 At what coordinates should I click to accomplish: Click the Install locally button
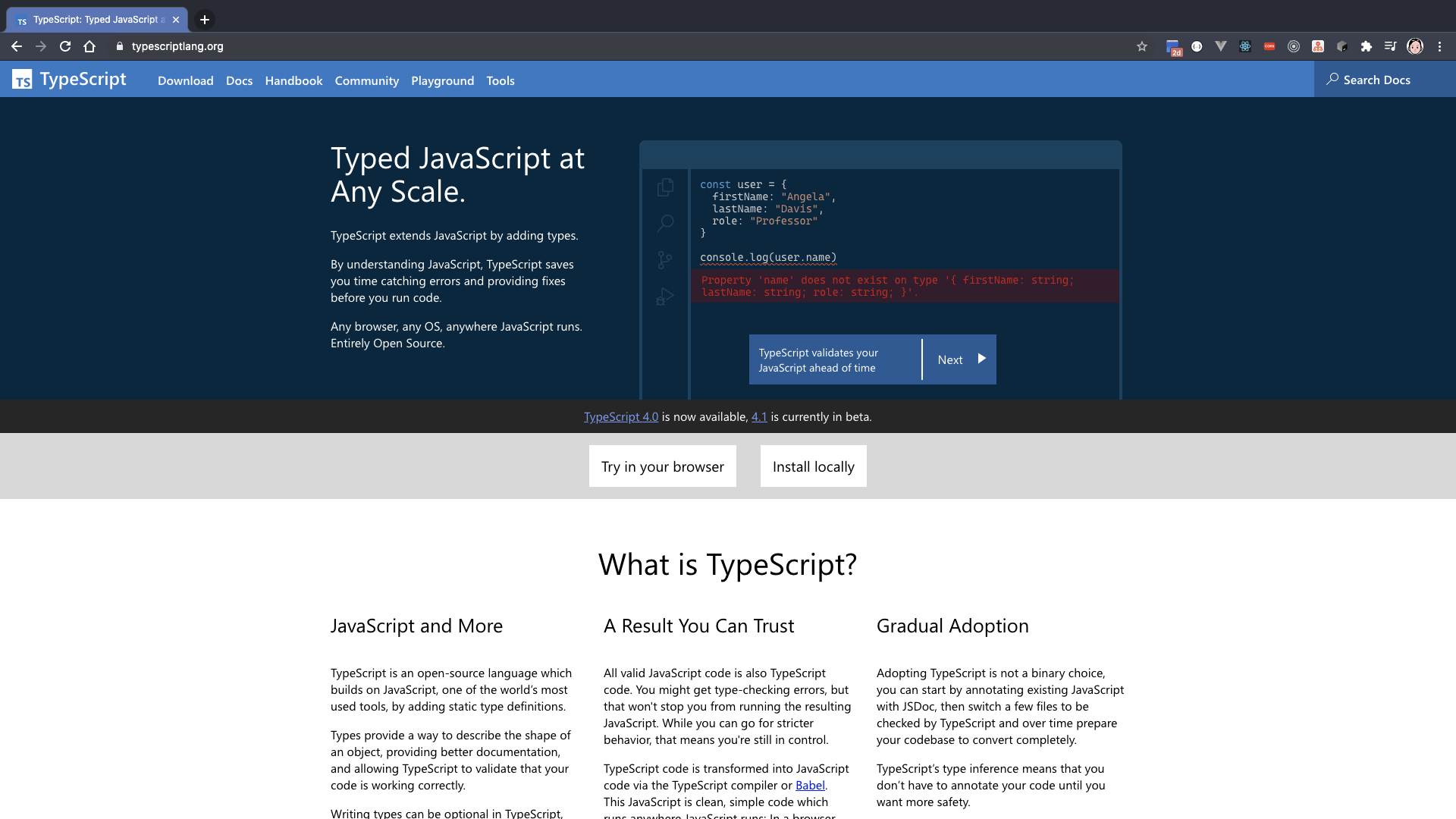pos(813,466)
